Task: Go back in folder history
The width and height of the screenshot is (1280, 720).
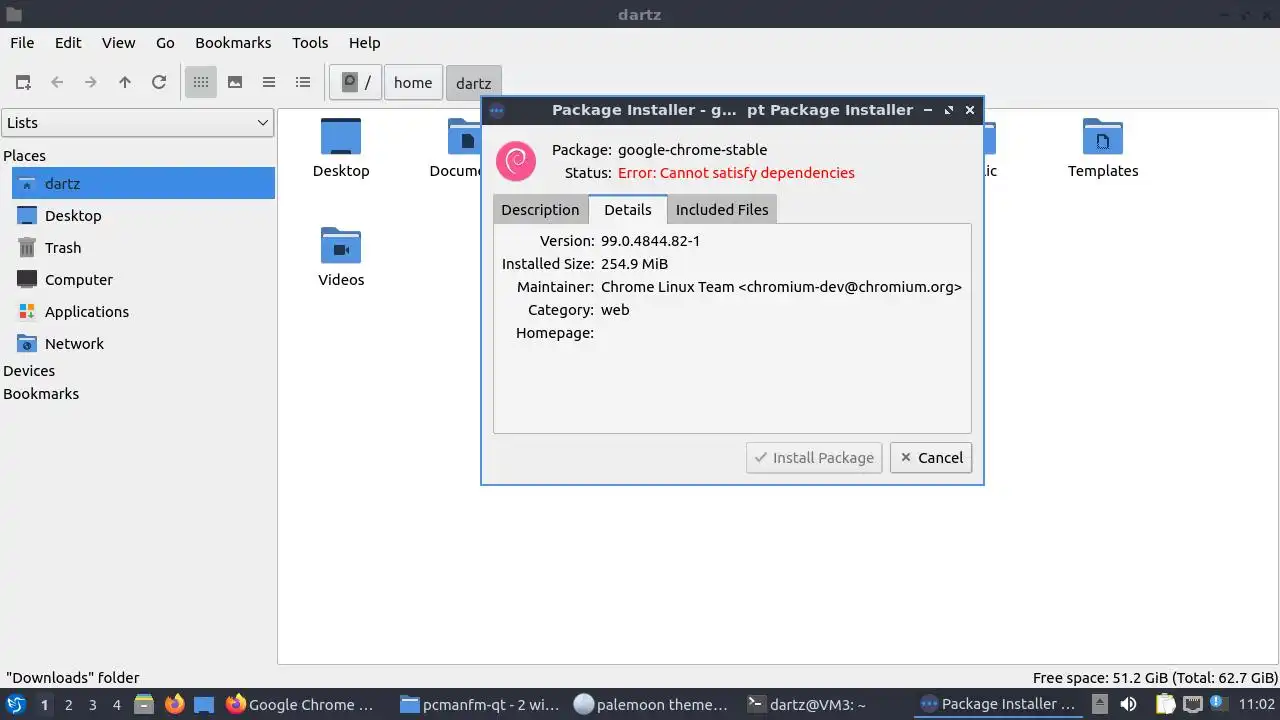Action: (x=57, y=82)
